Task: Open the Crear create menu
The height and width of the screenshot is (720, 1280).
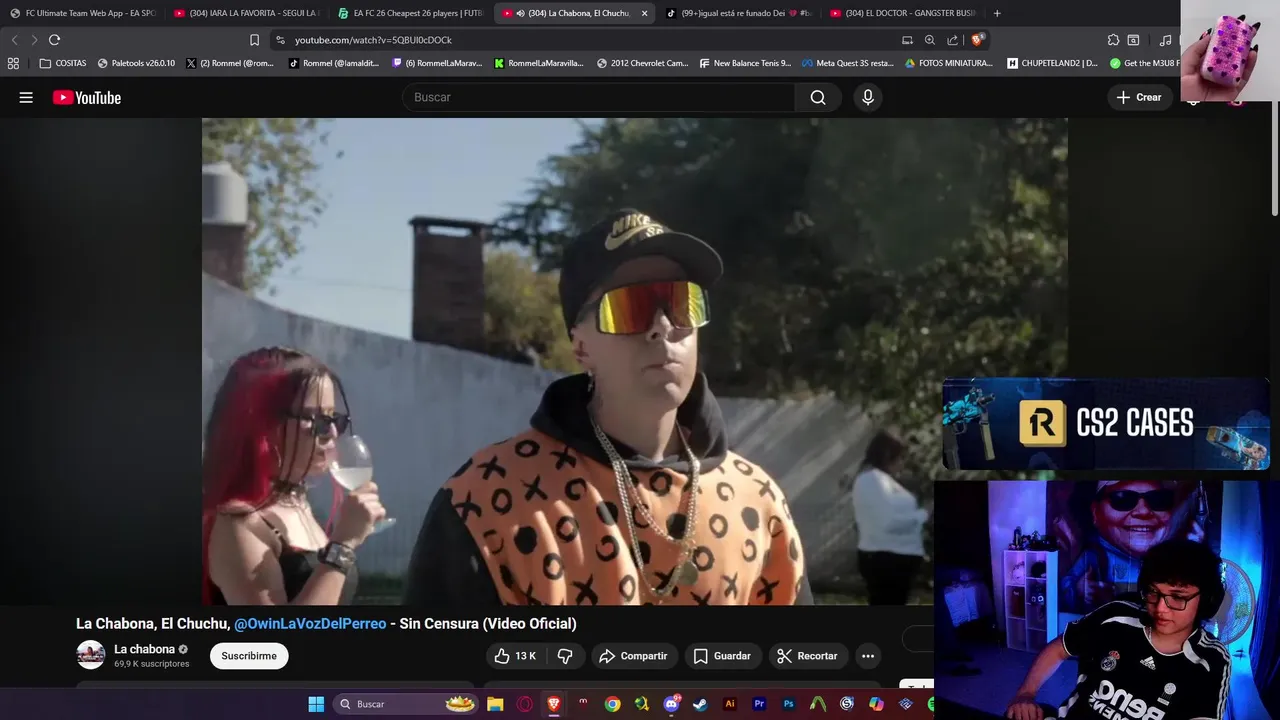Action: coord(1139,97)
